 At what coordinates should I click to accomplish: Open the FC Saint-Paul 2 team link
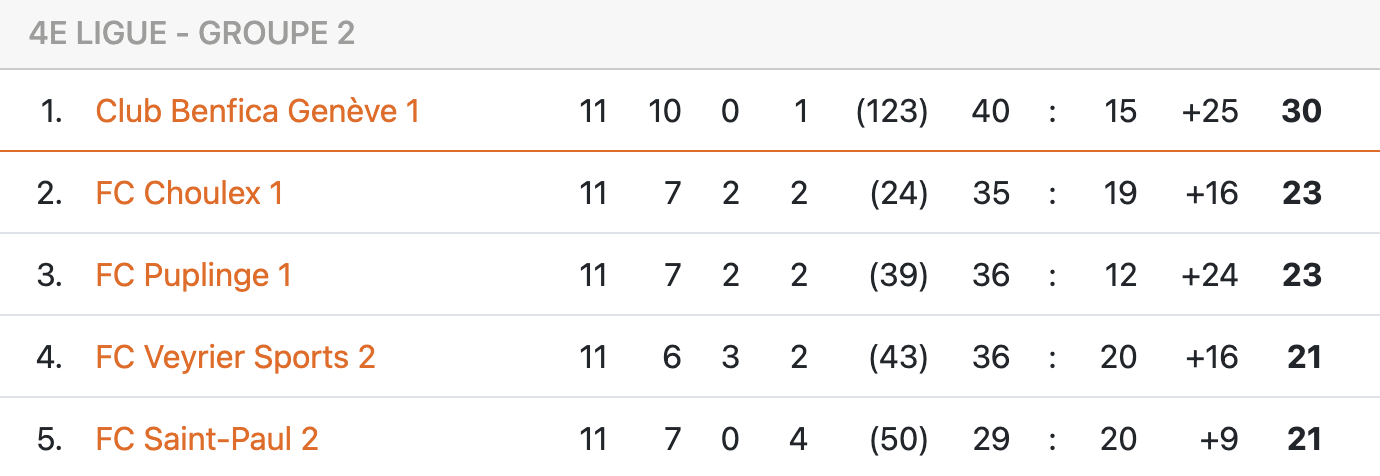(207, 439)
